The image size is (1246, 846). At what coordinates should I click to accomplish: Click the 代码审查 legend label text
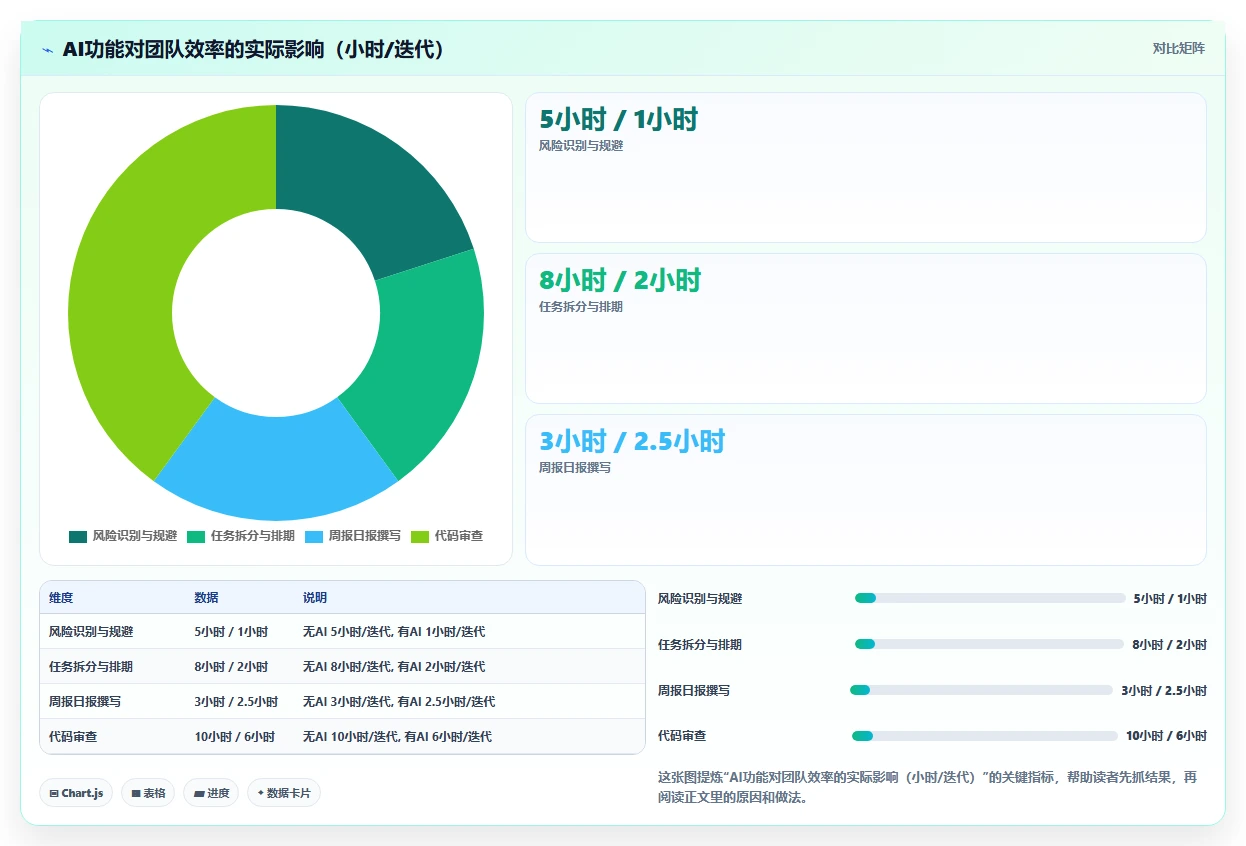[x=459, y=537]
